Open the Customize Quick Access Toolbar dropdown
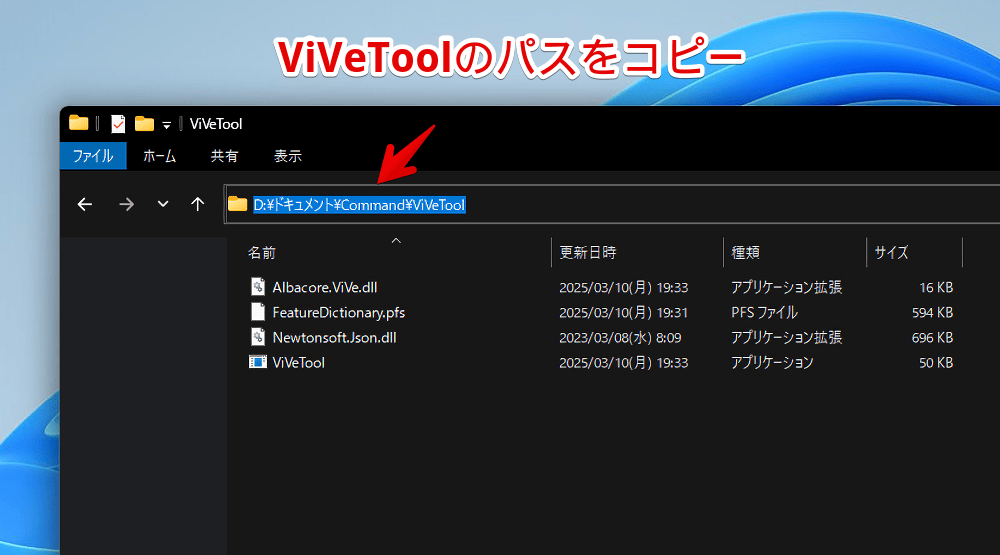The image size is (1000, 555). pos(166,125)
